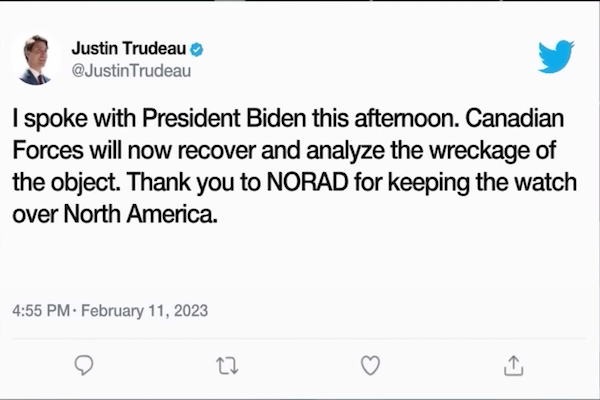The width and height of the screenshot is (600, 400).
Task: Click "North America" in the tweet's last line
Action: (x=147, y=216)
